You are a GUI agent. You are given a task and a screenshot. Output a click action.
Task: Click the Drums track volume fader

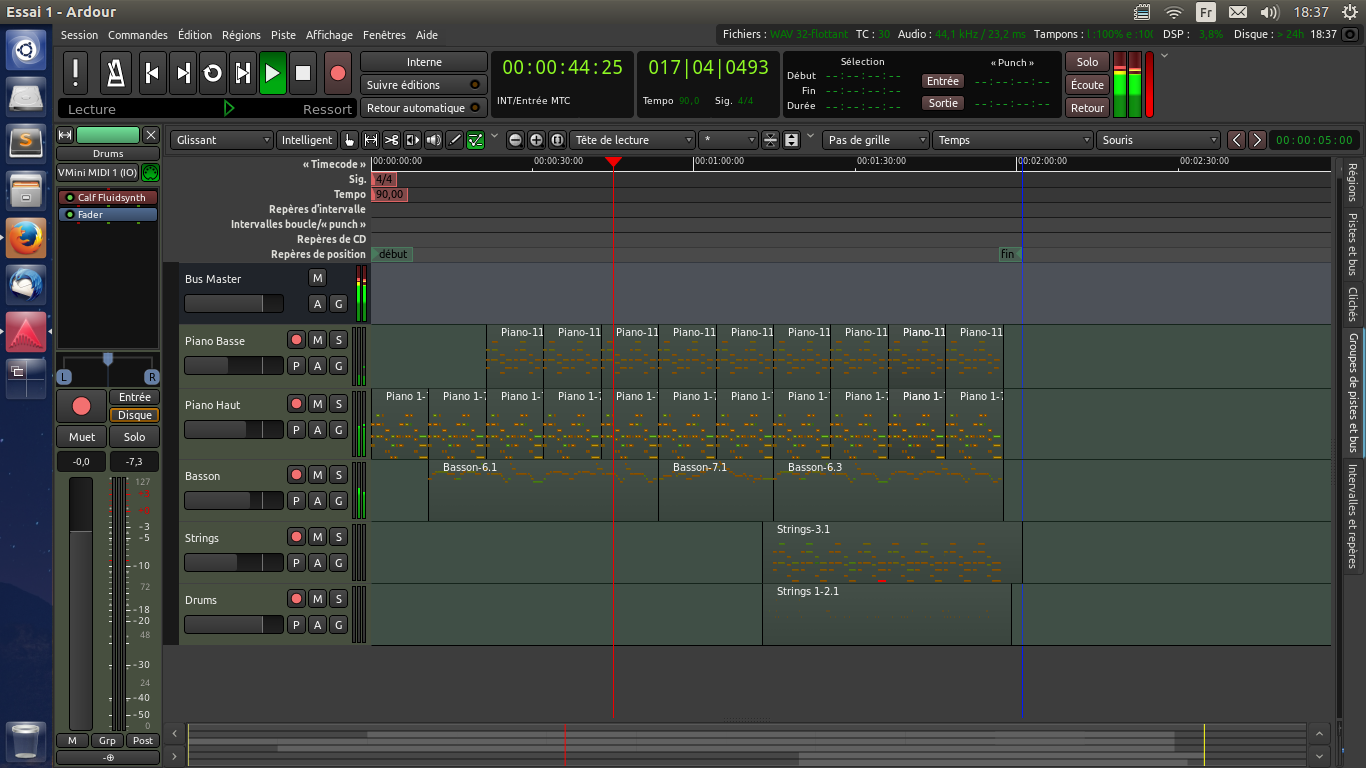234,624
